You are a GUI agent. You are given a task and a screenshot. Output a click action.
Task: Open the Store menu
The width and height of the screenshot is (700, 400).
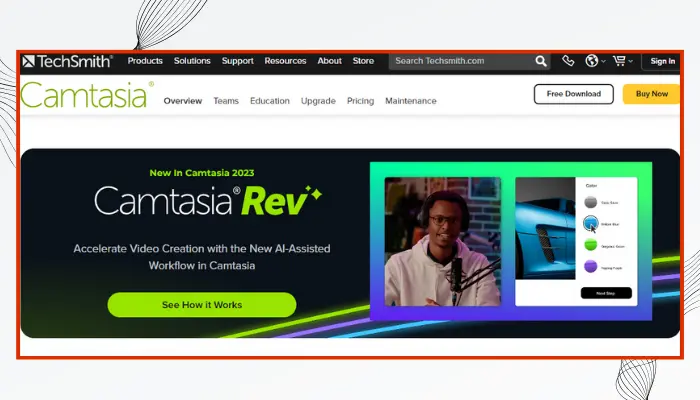[363, 61]
